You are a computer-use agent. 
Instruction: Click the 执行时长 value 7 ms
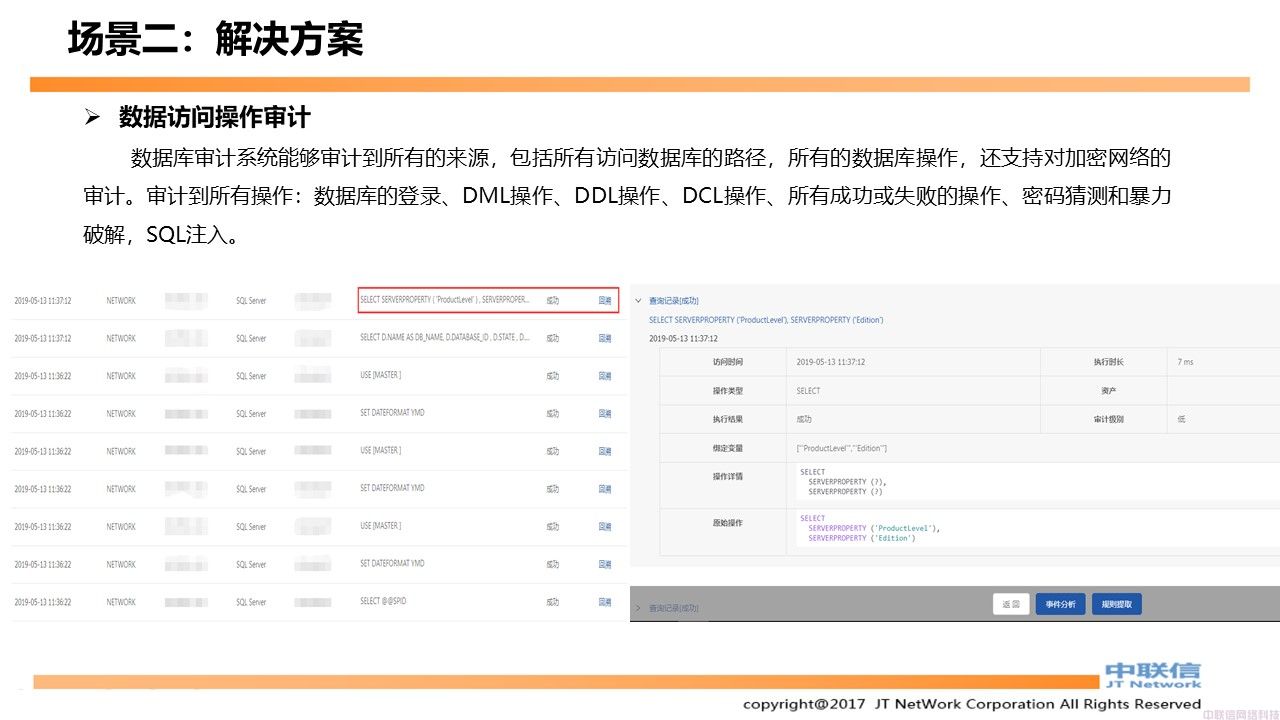coord(1185,362)
